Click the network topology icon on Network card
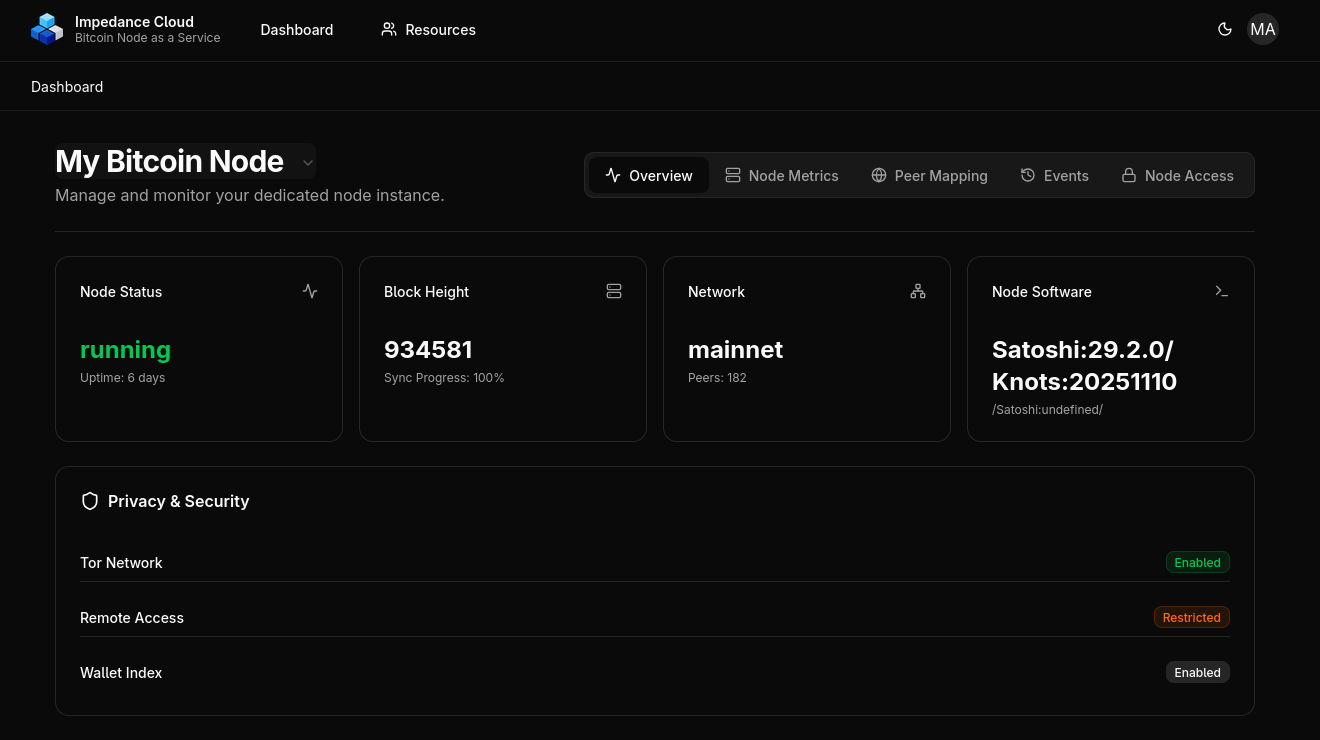1320x740 pixels. point(918,291)
